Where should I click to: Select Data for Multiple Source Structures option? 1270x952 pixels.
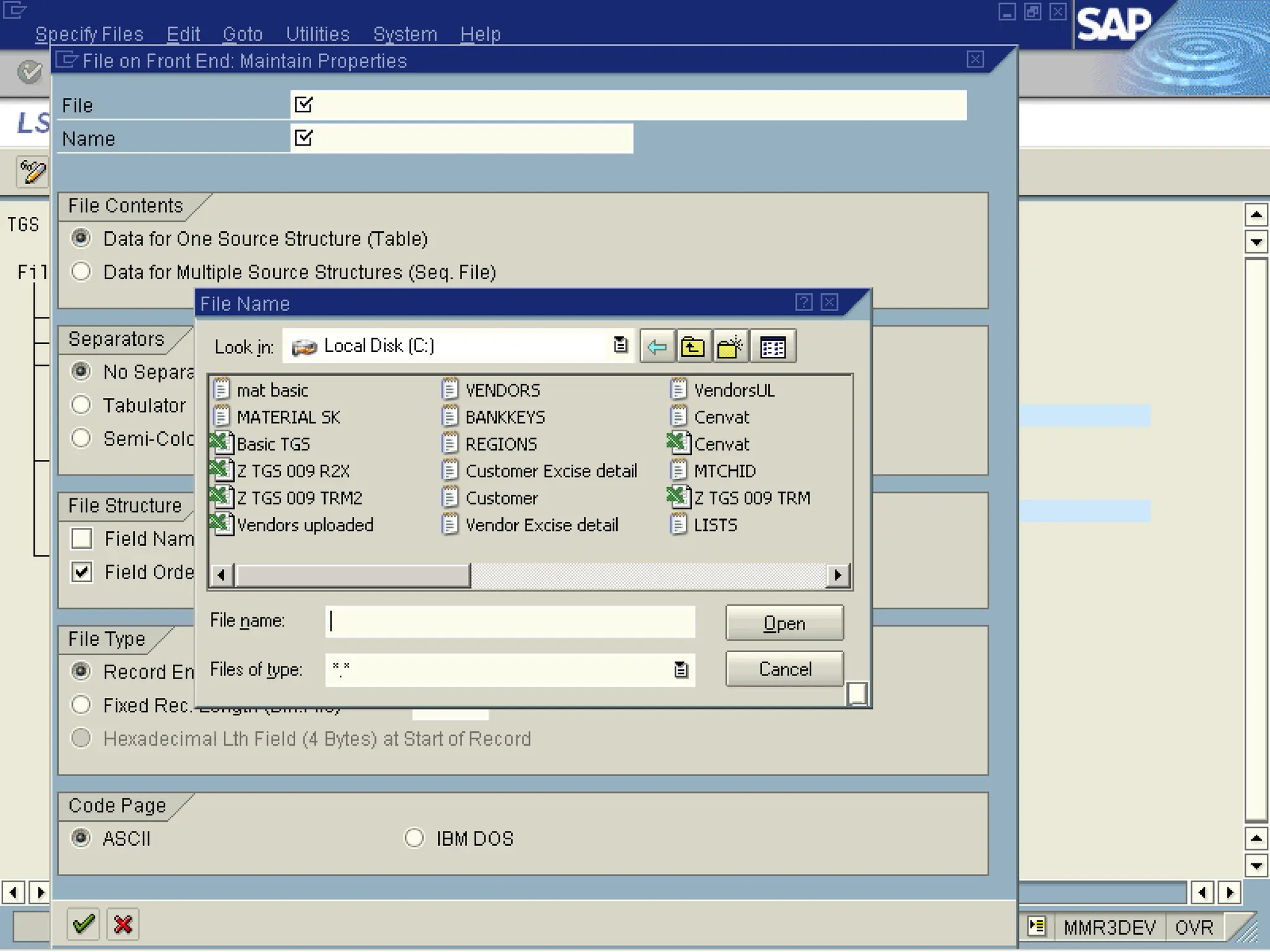click(x=81, y=271)
